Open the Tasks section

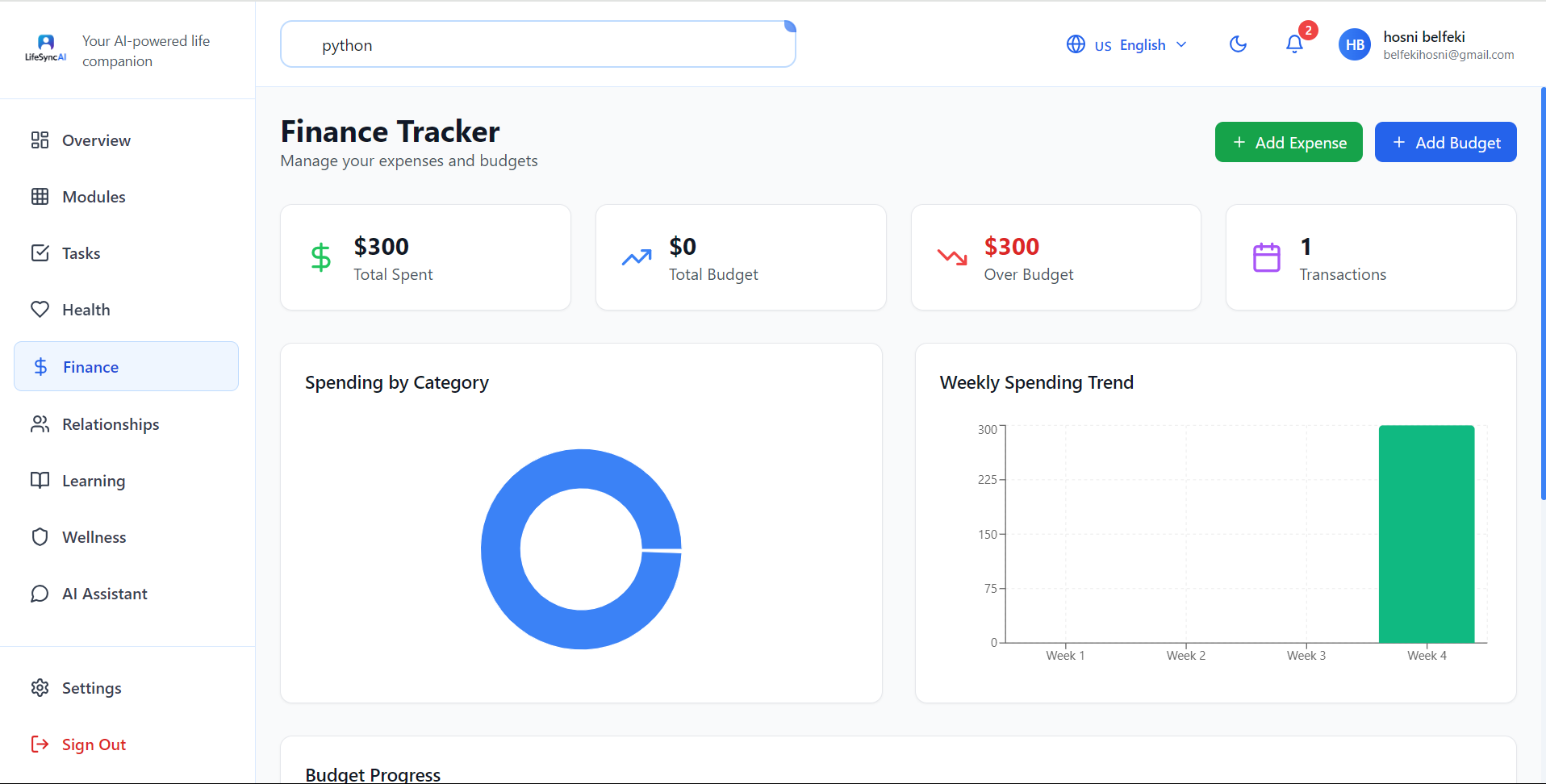[126, 253]
